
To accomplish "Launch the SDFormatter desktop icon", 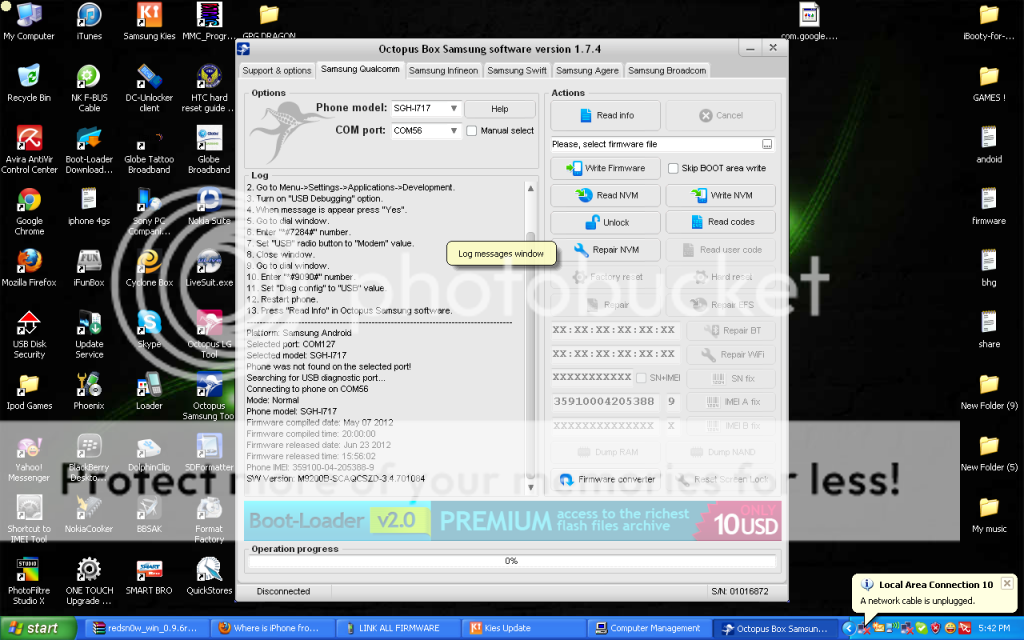I will click(x=209, y=453).
